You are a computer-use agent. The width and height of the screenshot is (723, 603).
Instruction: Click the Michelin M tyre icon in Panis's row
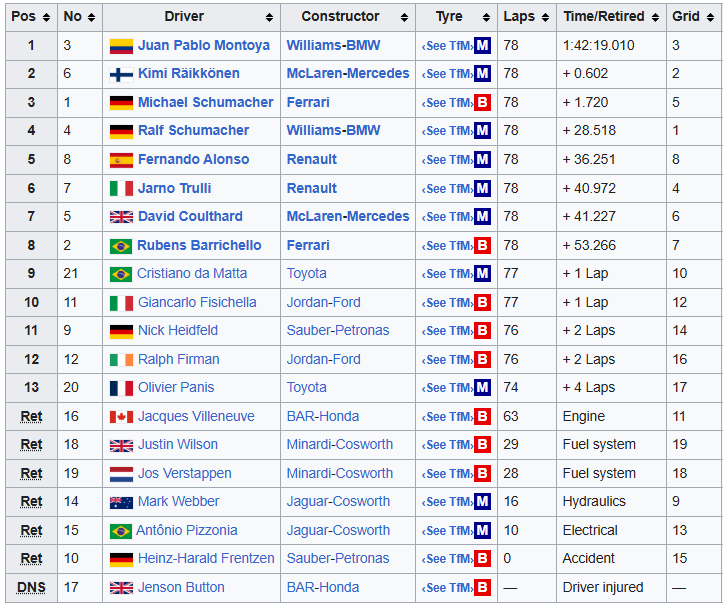[482, 388]
